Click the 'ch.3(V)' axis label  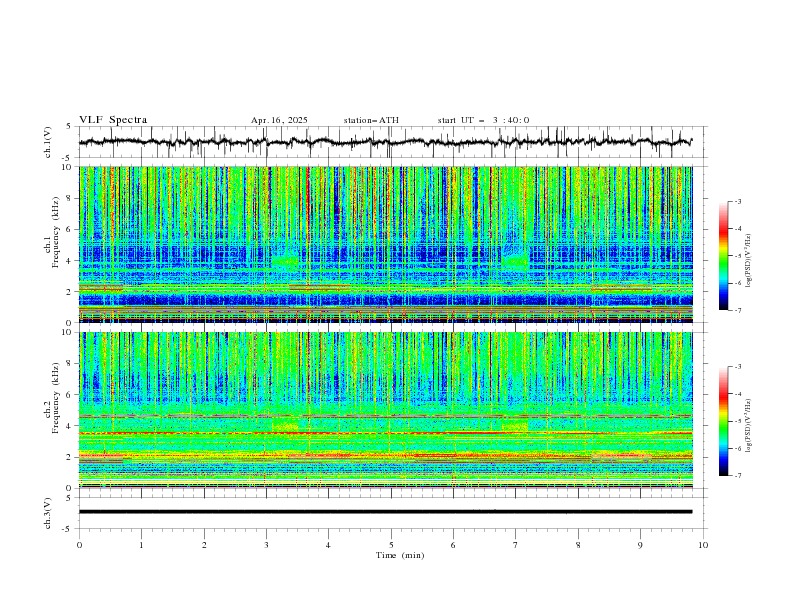48,513
